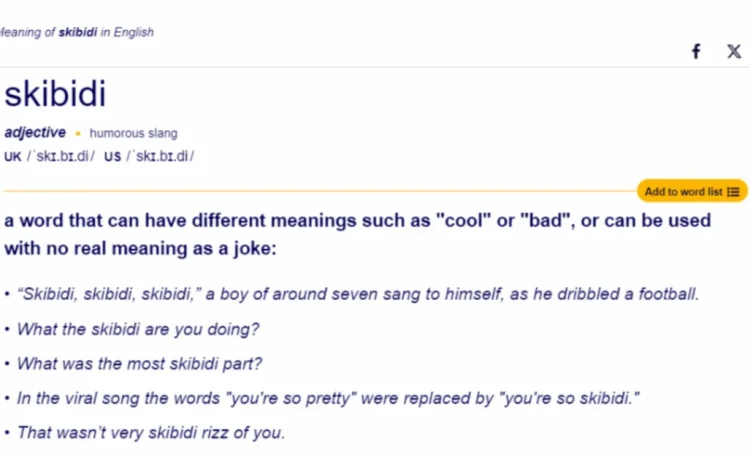The width and height of the screenshot is (750, 460).
Task: Click the viral song example sentence
Action: [x=328, y=398]
